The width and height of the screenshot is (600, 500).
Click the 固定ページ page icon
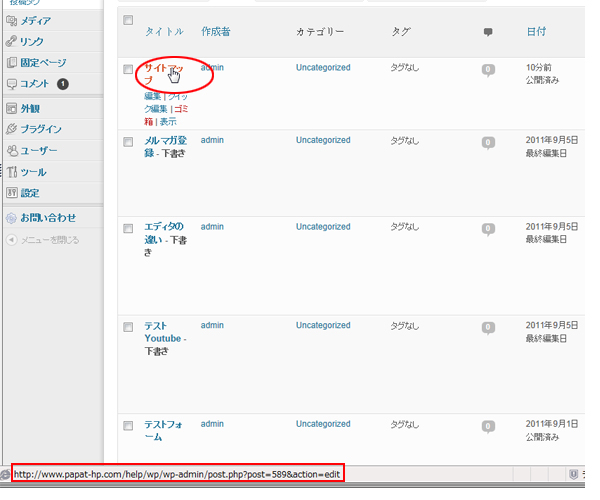click(x=11, y=62)
